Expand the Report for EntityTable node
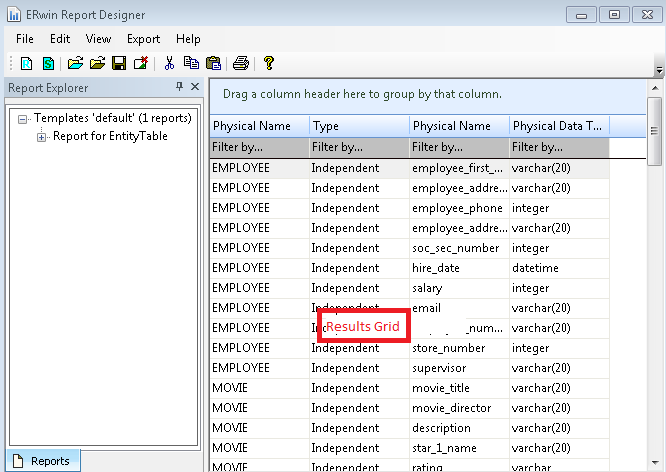The height and width of the screenshot is (472, 666). tap(42, 137)
